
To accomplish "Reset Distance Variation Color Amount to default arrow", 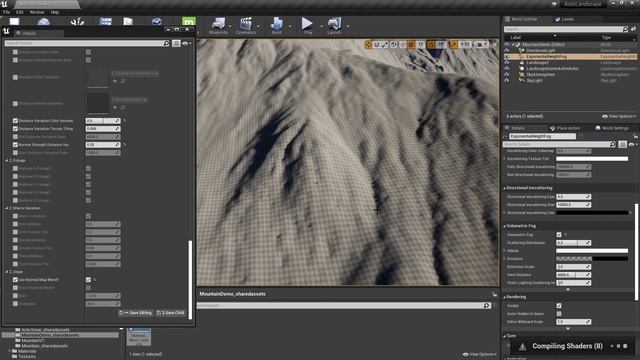I will coord(124,121).
